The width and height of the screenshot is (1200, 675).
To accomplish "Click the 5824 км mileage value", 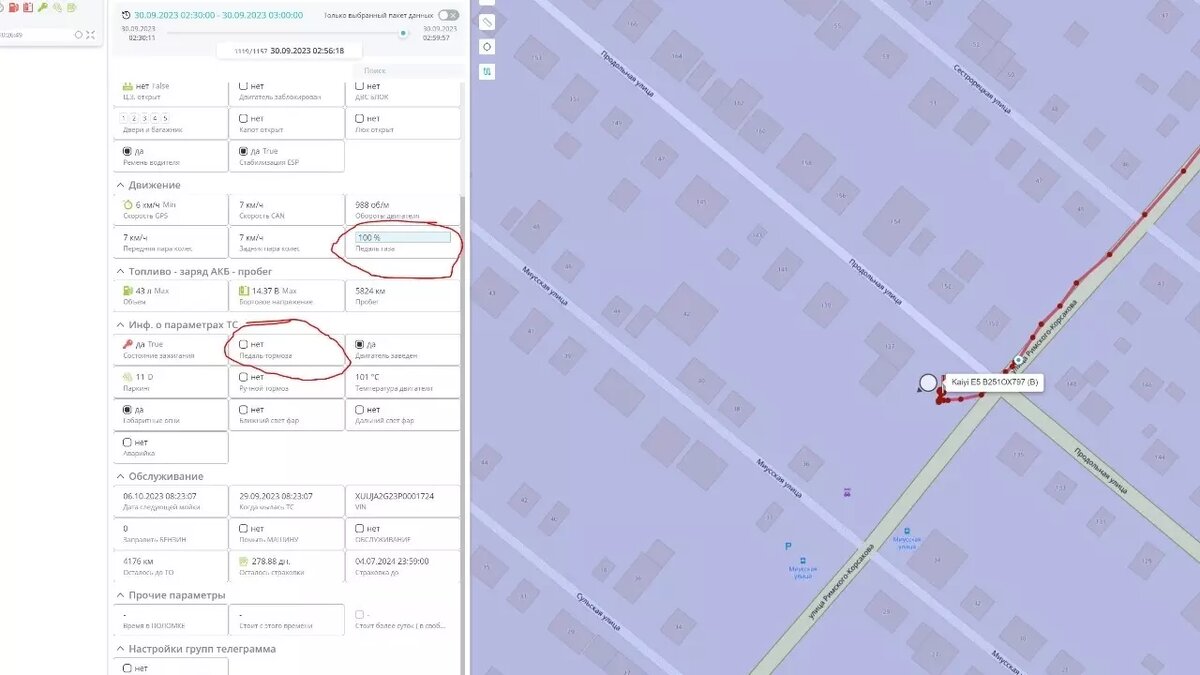I will [370, 291].
